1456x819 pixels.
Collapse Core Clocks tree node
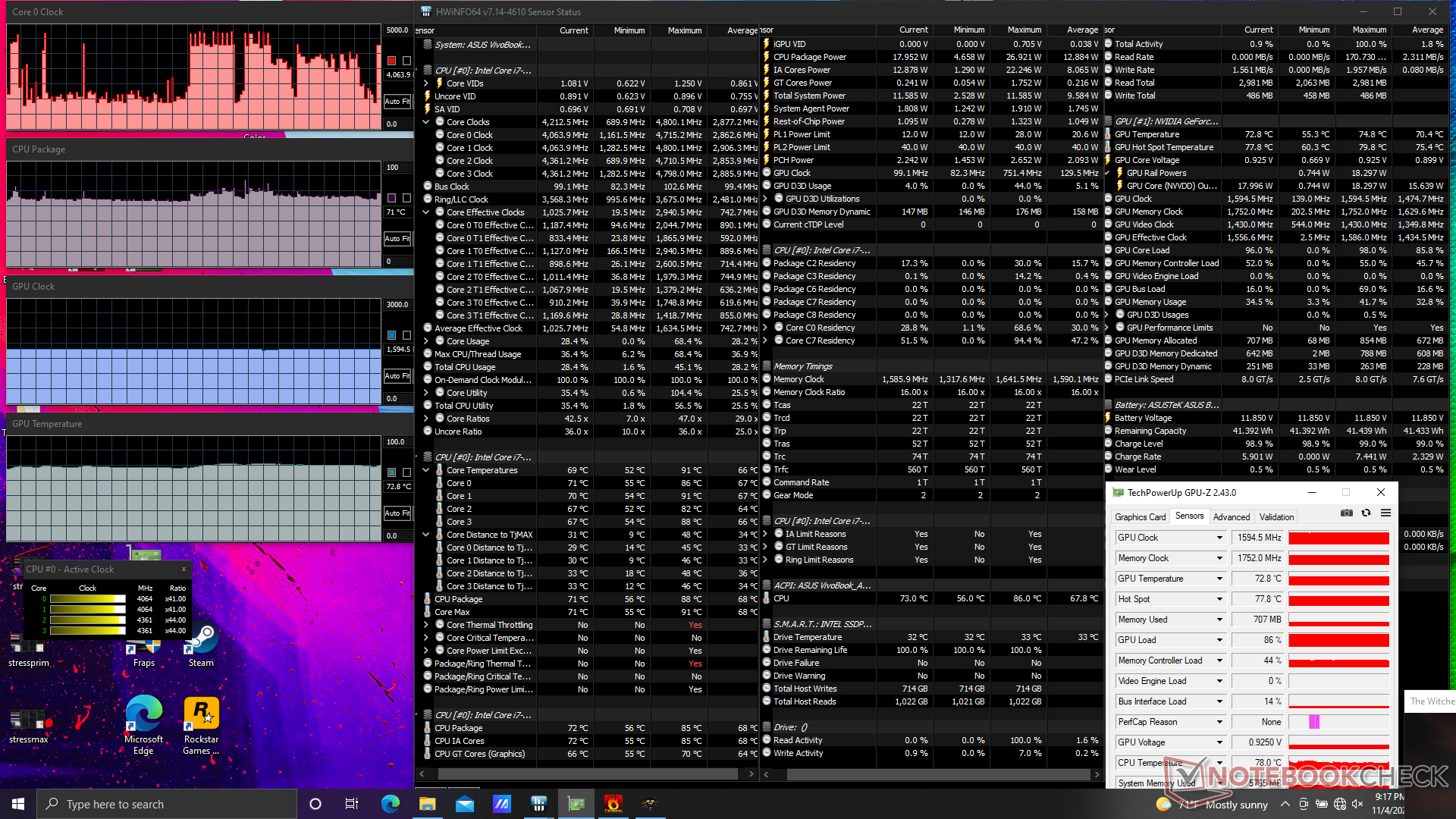point(426,122)
